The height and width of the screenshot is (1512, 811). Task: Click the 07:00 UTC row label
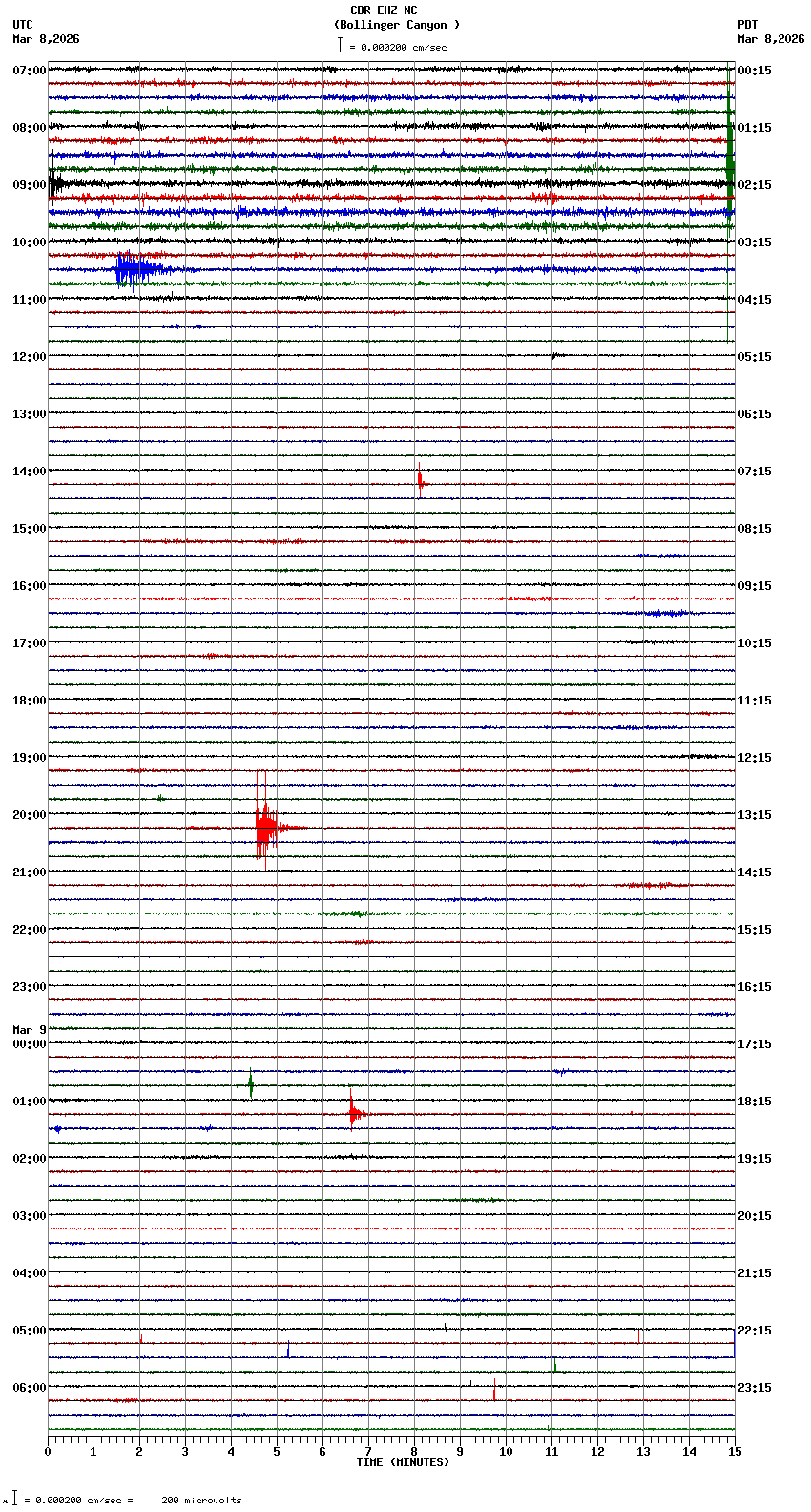pyautogui.click(x=30, y=71)
